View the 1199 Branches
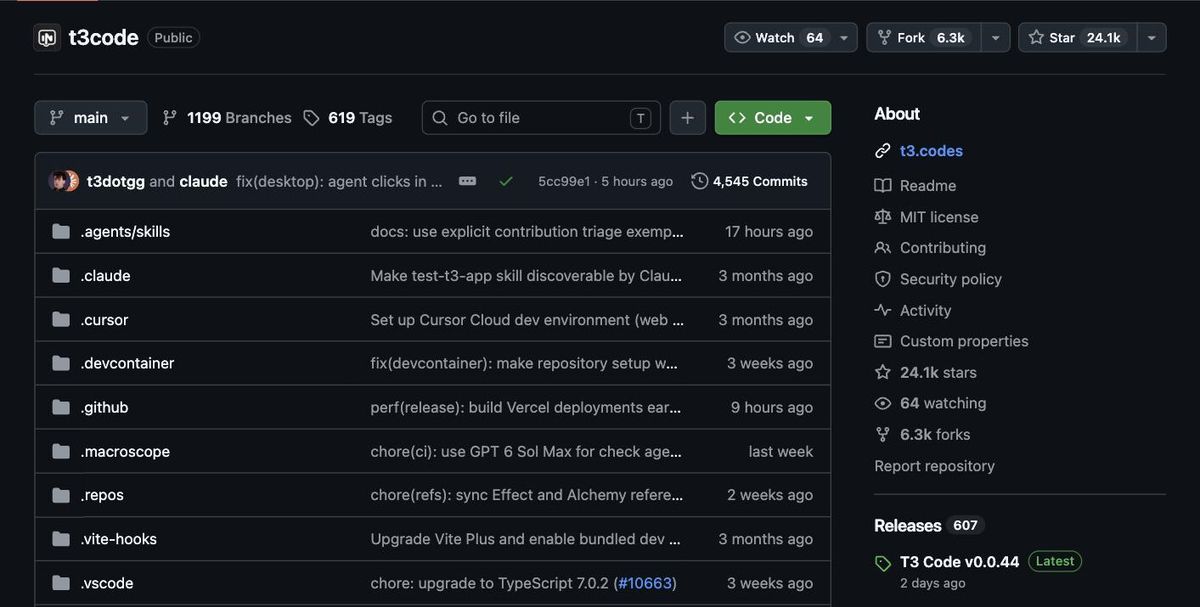The height and width of the screenshot is (607, 1200). pos(227,118)
